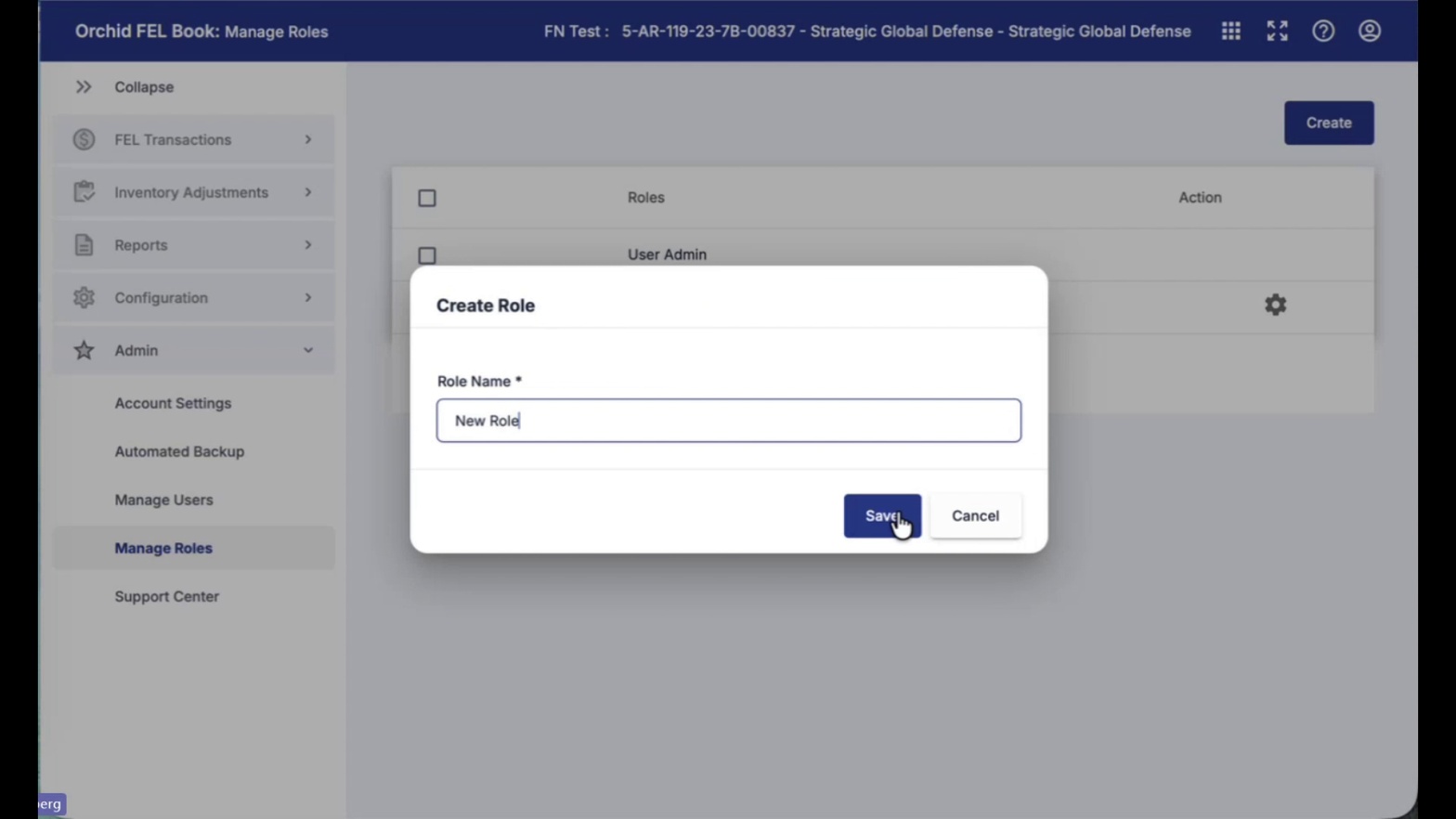Image resolution: width=1456 pixels, height=819 pixels.
Task: Cancel the Create Role dialog
Action: click(975, 515)
